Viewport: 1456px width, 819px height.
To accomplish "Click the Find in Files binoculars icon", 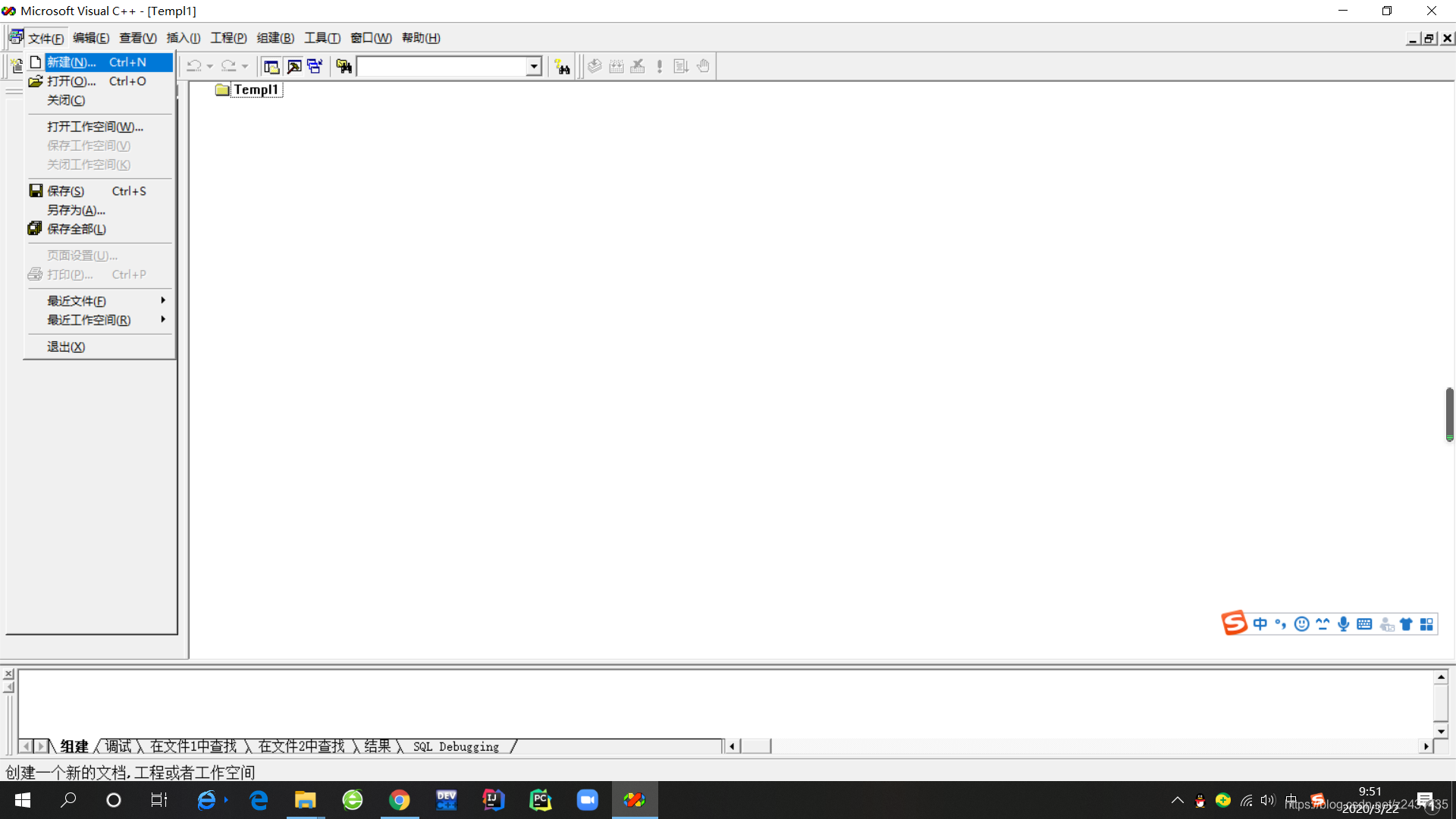I will click(x=344, y=67).
